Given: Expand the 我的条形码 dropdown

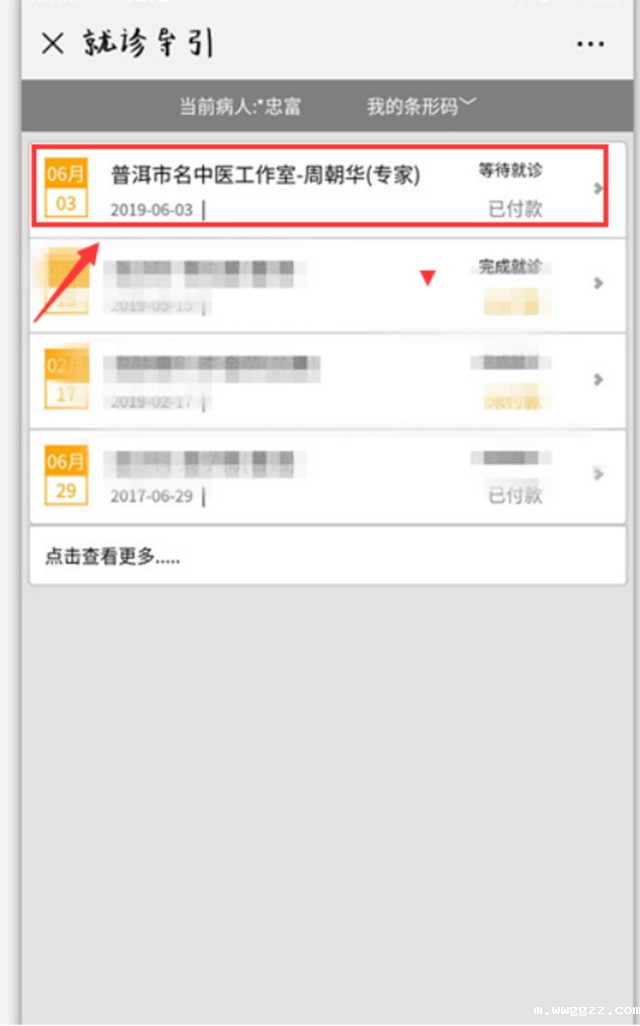Looking at the screenshot, I should pos(421,106).
